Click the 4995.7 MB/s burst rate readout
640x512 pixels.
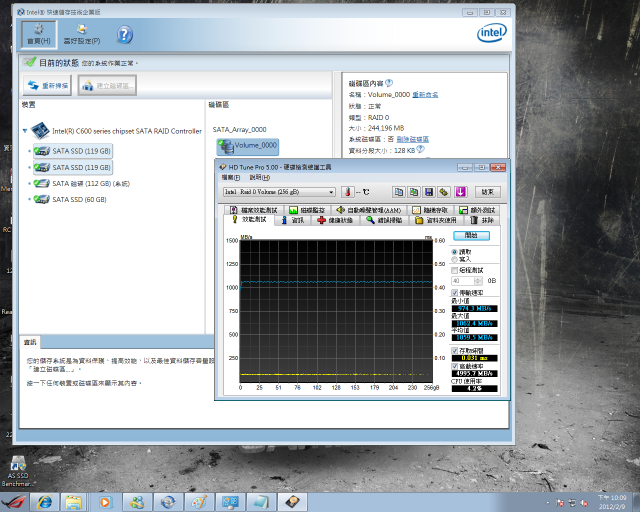pos(474,374)
